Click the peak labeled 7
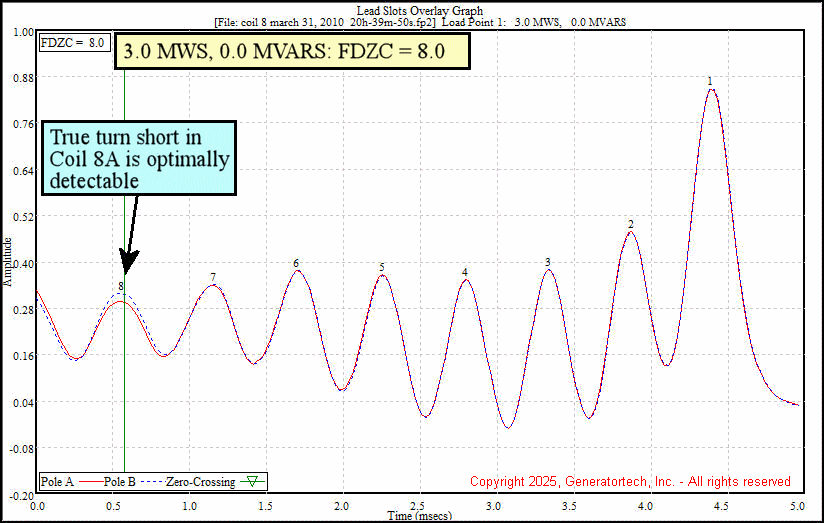Viewport: 824px width, 523px height. pos(213,277)
